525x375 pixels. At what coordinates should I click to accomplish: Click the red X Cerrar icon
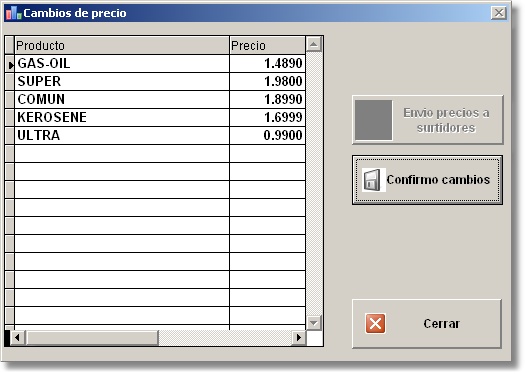pos(375,323)
